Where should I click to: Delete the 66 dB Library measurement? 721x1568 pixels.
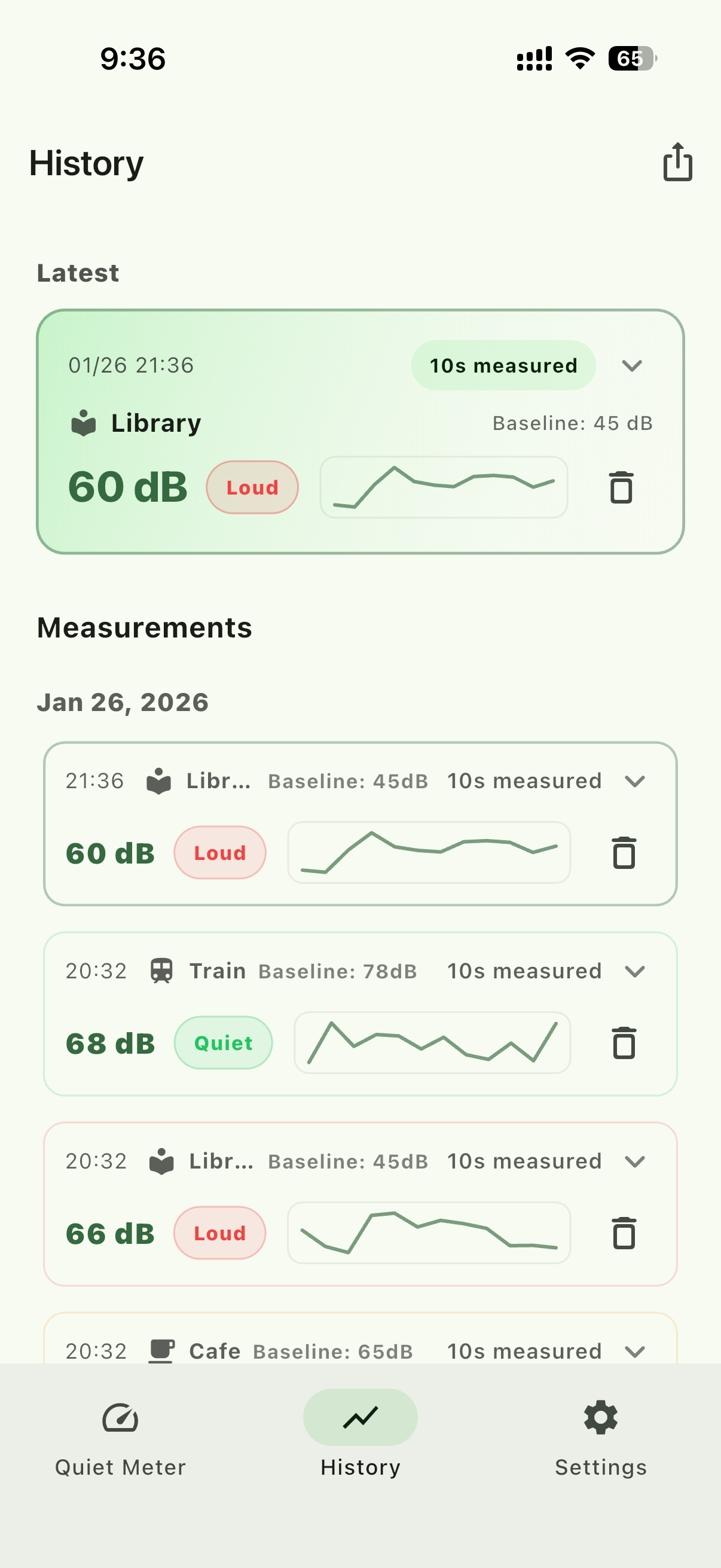(x=624, y=1233)
